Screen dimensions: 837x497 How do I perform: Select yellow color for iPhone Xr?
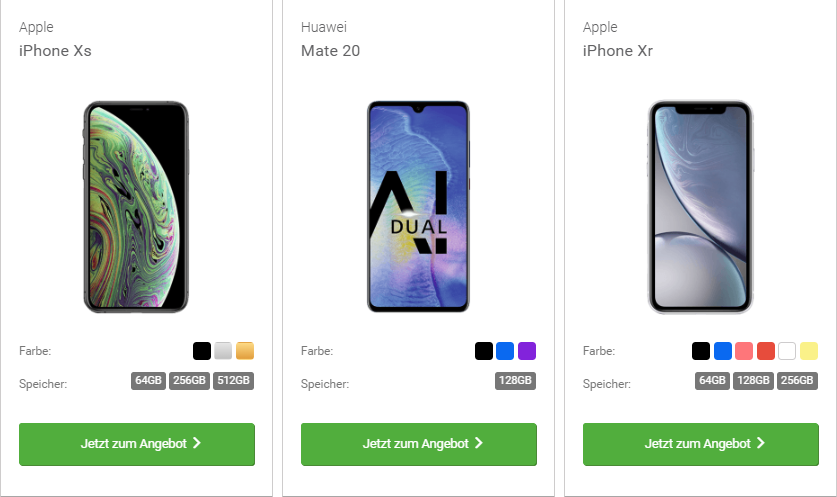(809, 351)
